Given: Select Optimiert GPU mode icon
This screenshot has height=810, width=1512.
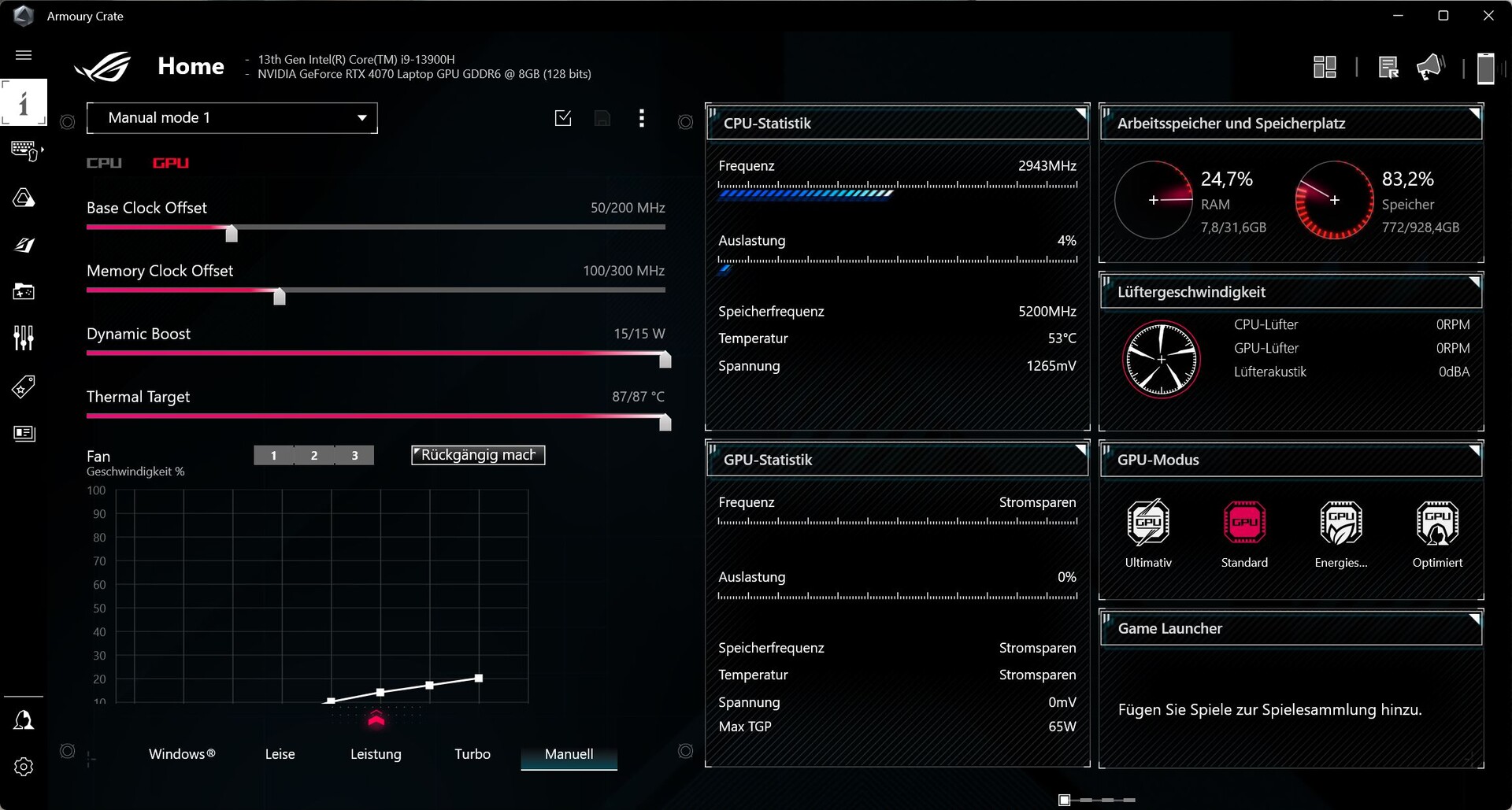Looking at the screenshot, I should click(x=1437, y=522).
